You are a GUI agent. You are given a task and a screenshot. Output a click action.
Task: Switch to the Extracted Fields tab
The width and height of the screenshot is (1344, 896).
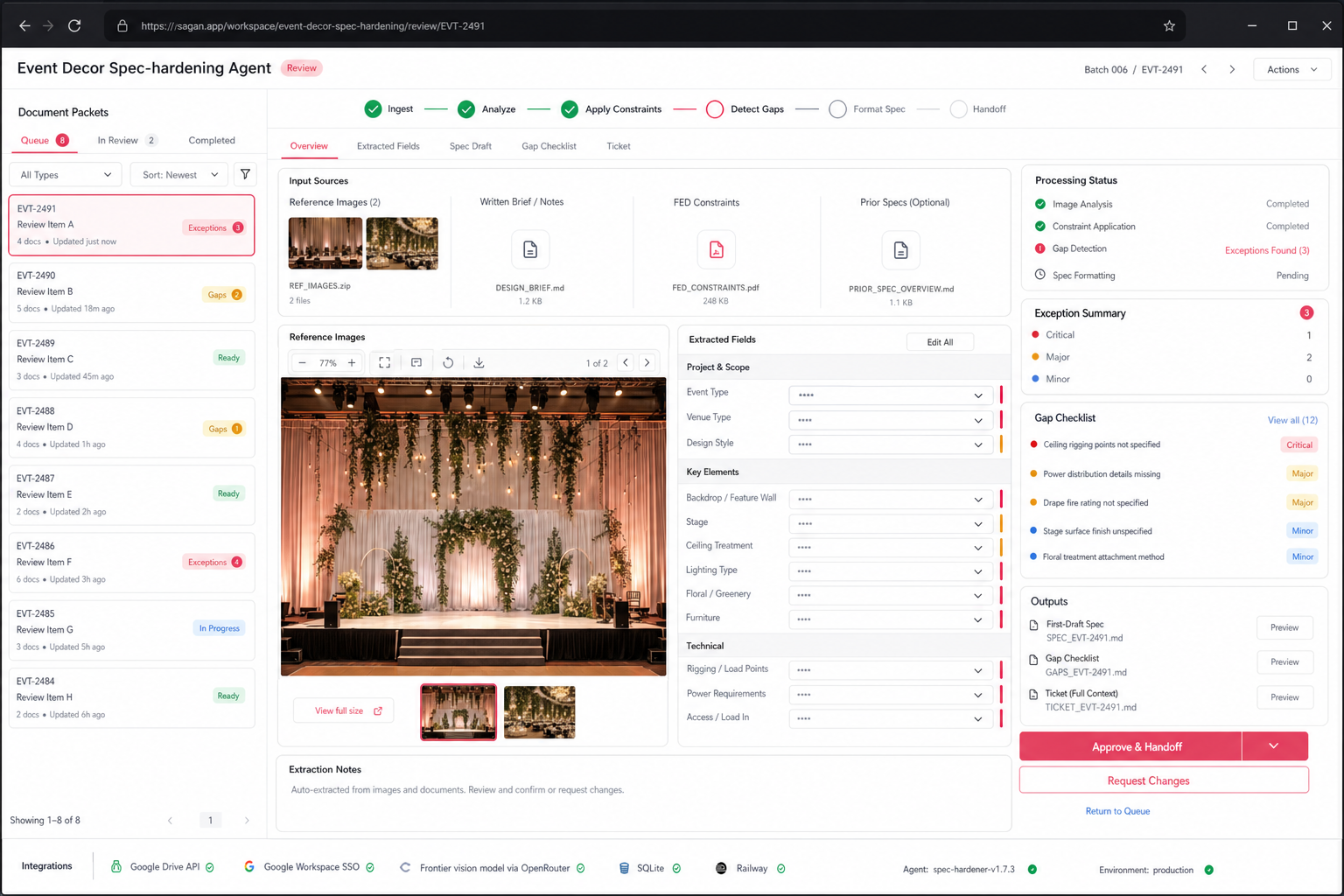388,146
